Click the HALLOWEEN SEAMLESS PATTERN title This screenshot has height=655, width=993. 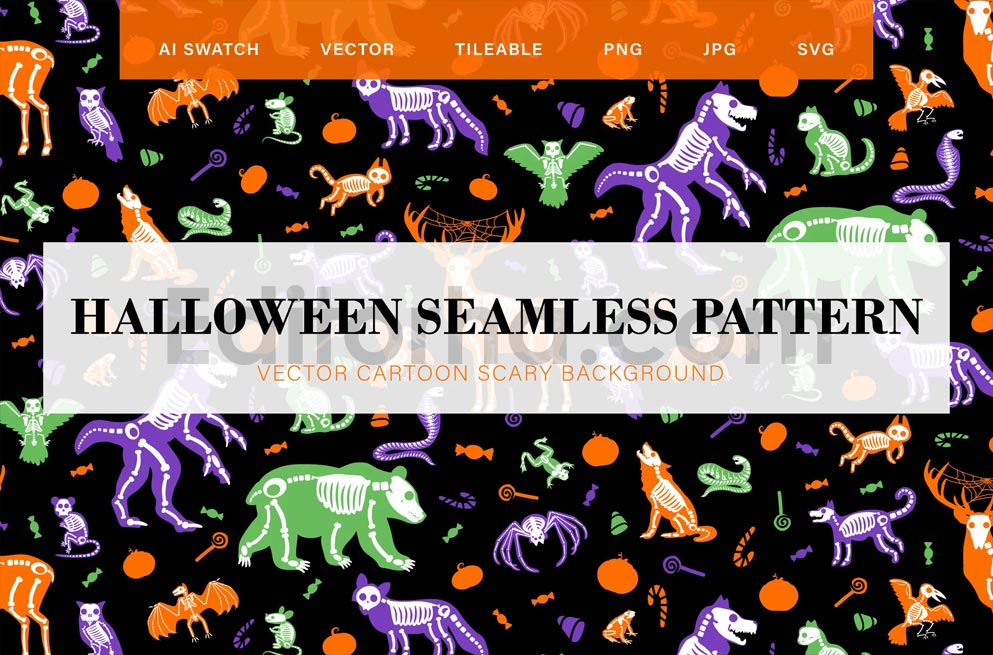coord(496,315)
